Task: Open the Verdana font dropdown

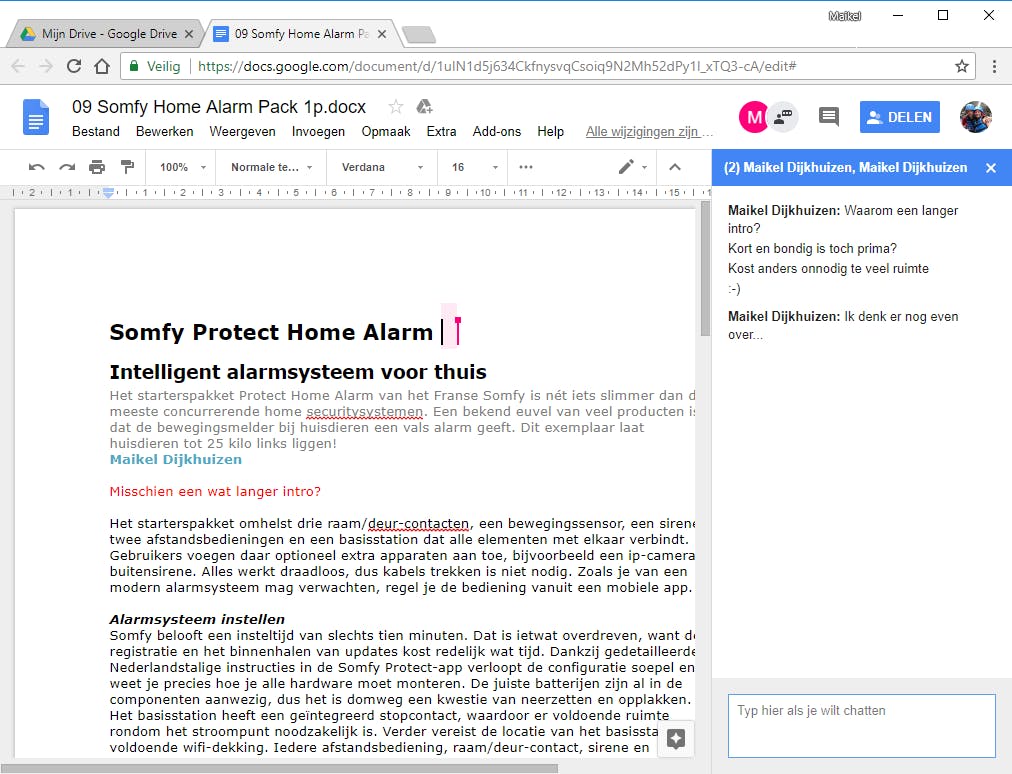Action: [382, 167]
